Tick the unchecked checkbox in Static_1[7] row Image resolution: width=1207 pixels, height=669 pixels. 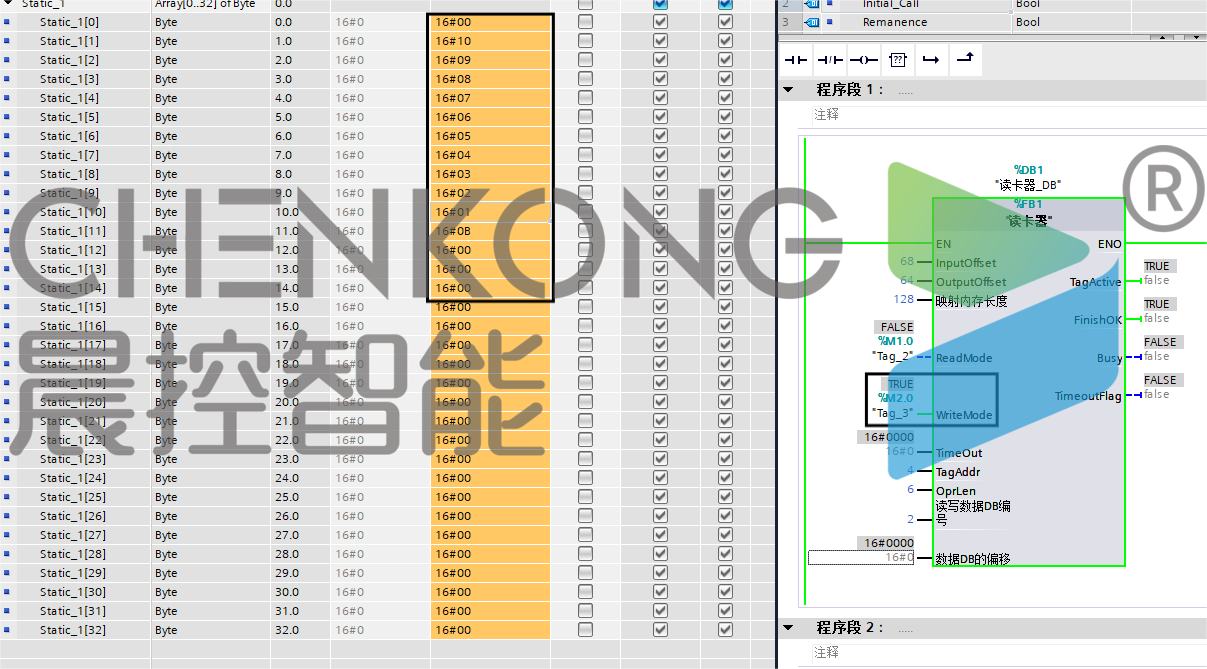[585, 155]
